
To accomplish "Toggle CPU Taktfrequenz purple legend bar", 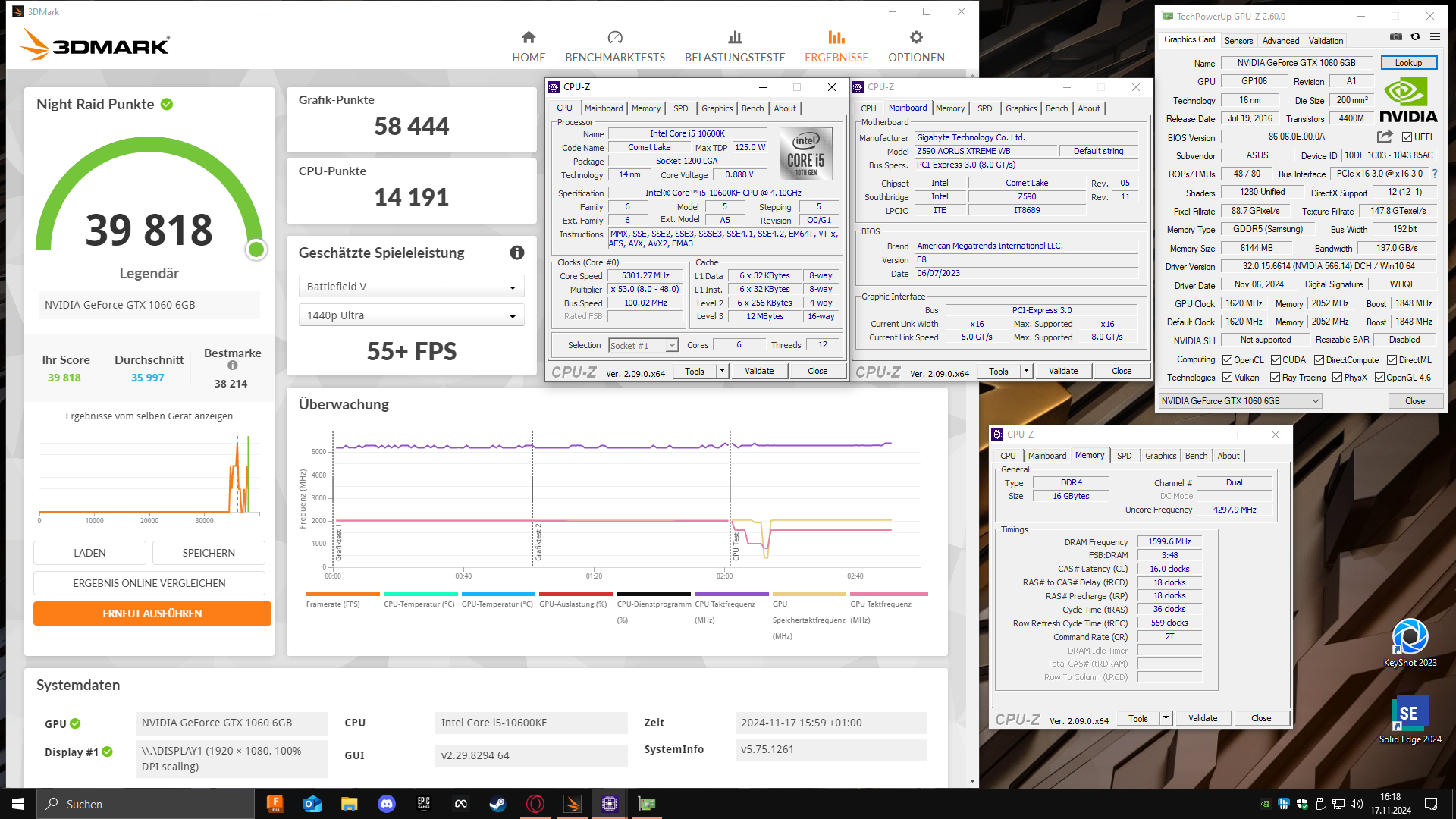I will (x=731, y=594).
